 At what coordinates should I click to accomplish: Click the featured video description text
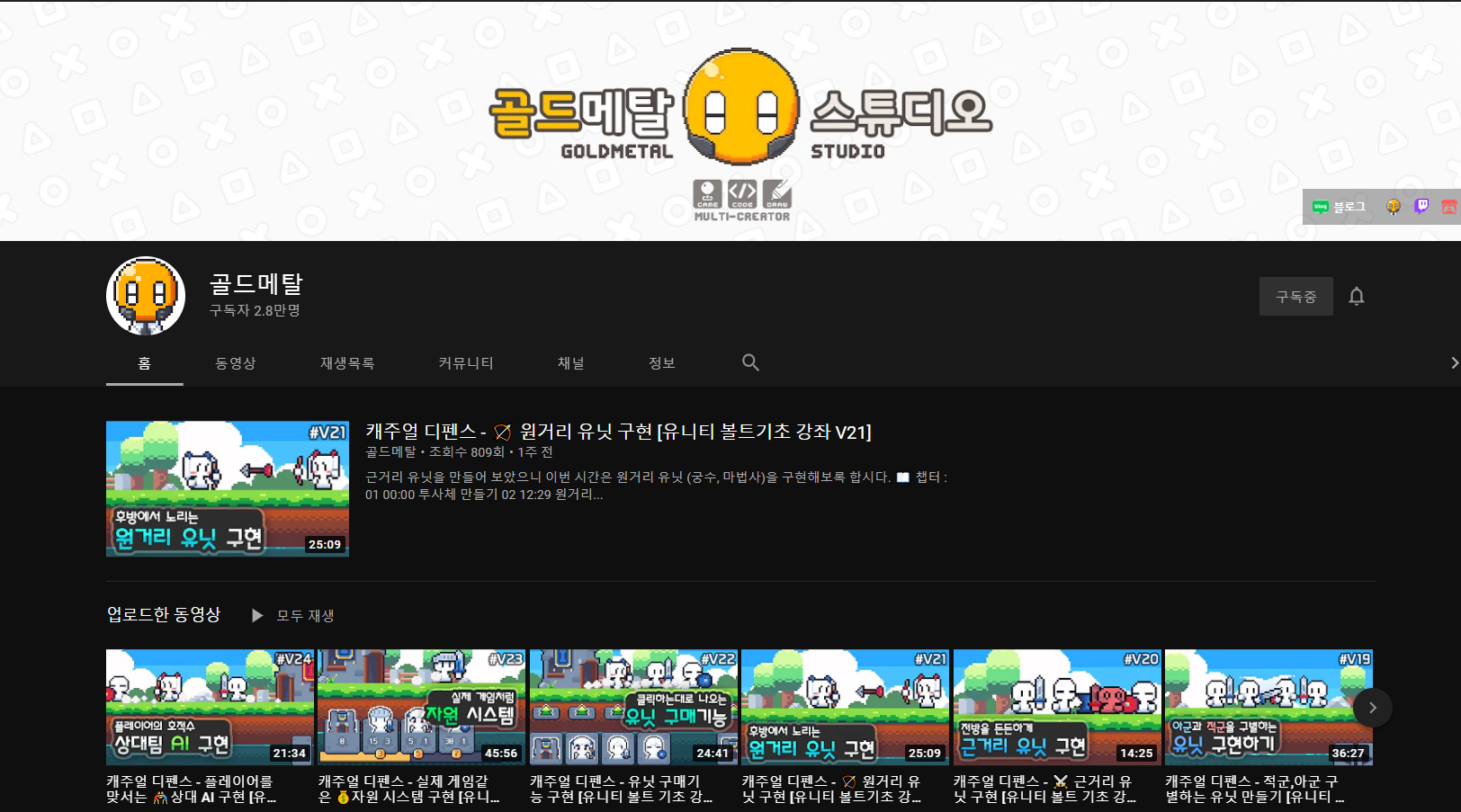[x=656, y=486]
